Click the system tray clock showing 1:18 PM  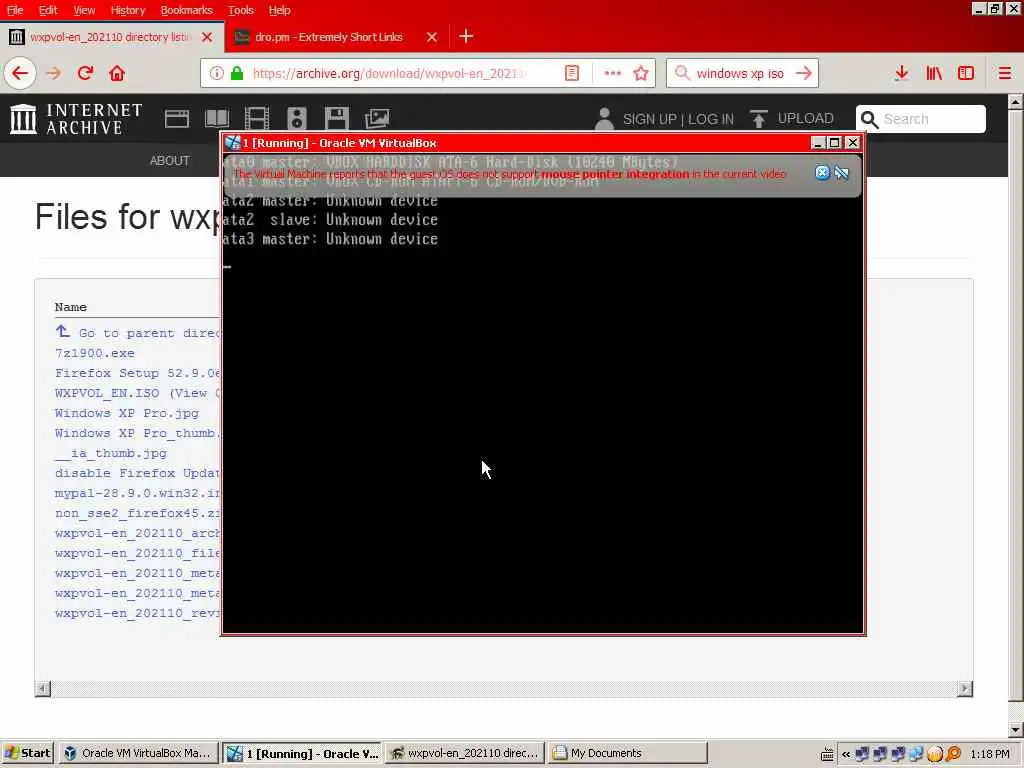(x=990, y=754)
